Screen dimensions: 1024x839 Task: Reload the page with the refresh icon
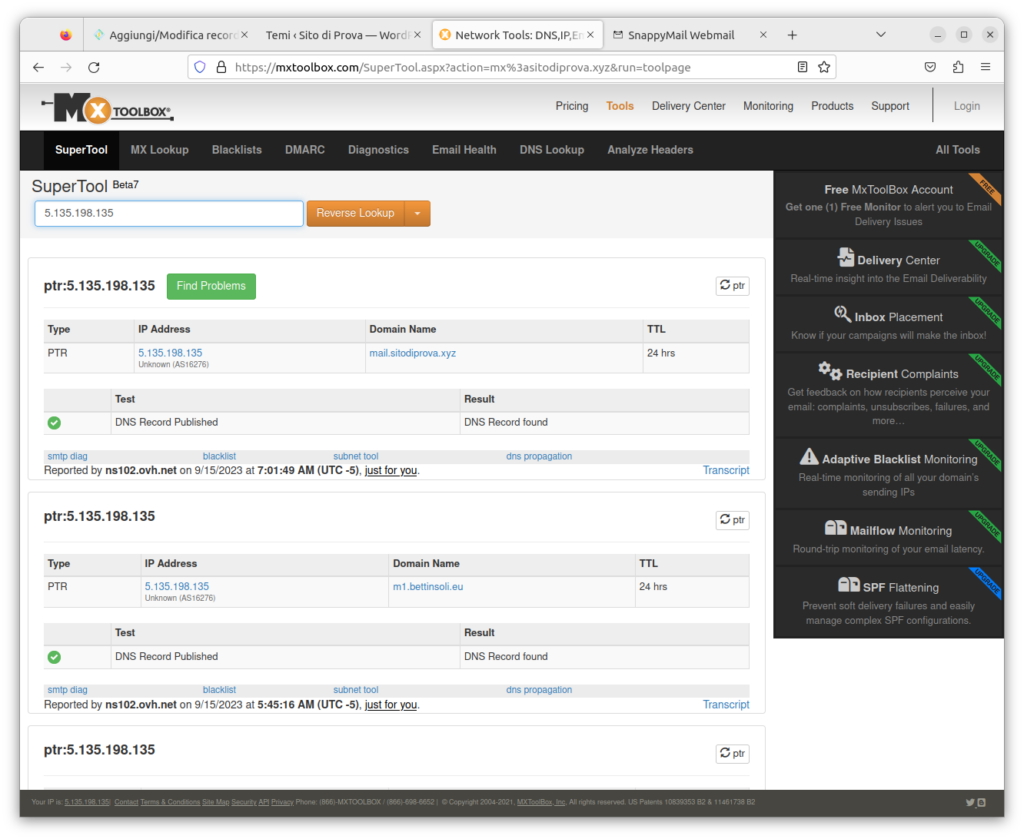point(94,67)
